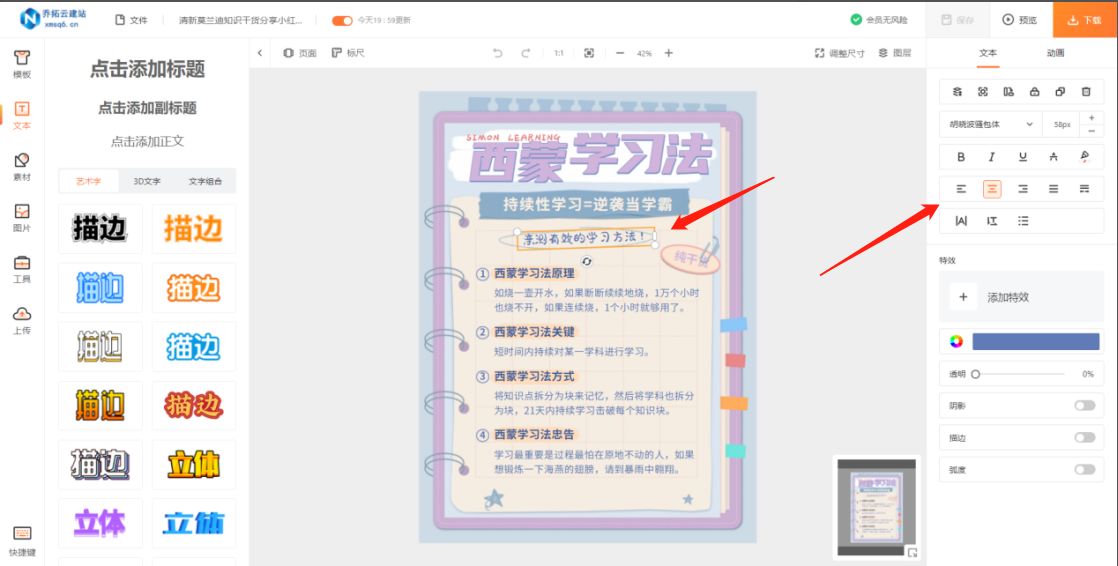Open the 图层 layers panel
1118x566 pixels.
pos(895,53)
